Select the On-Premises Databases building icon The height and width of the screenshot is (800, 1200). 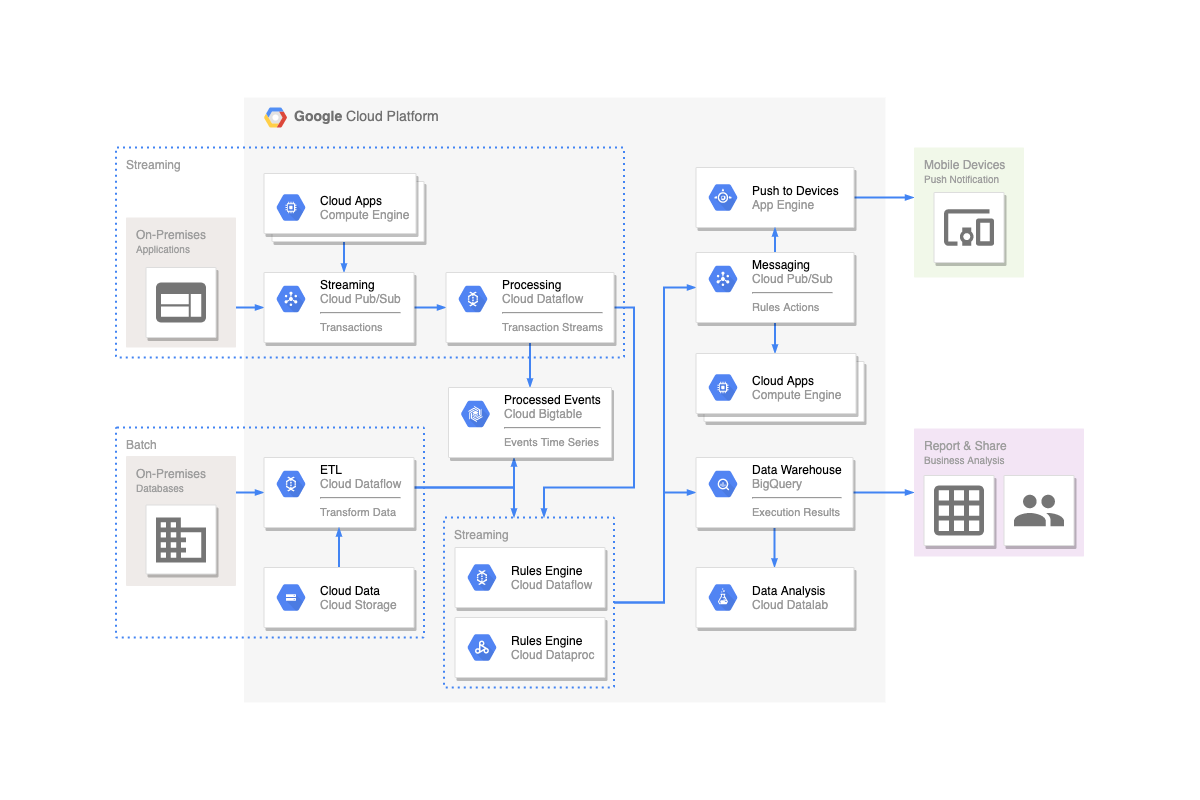(181, 540)
